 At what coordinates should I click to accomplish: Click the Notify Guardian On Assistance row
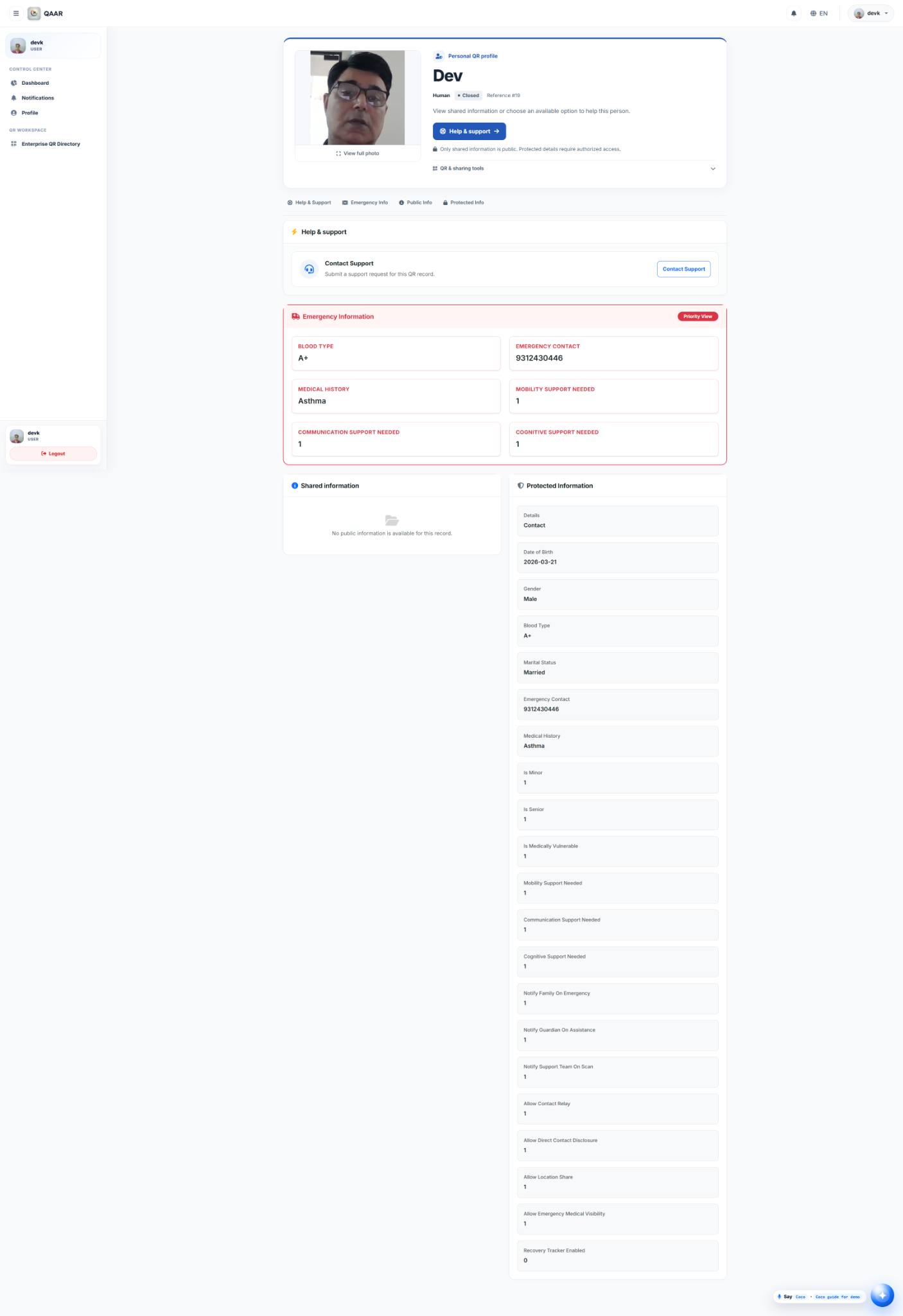coord(617,1035)
